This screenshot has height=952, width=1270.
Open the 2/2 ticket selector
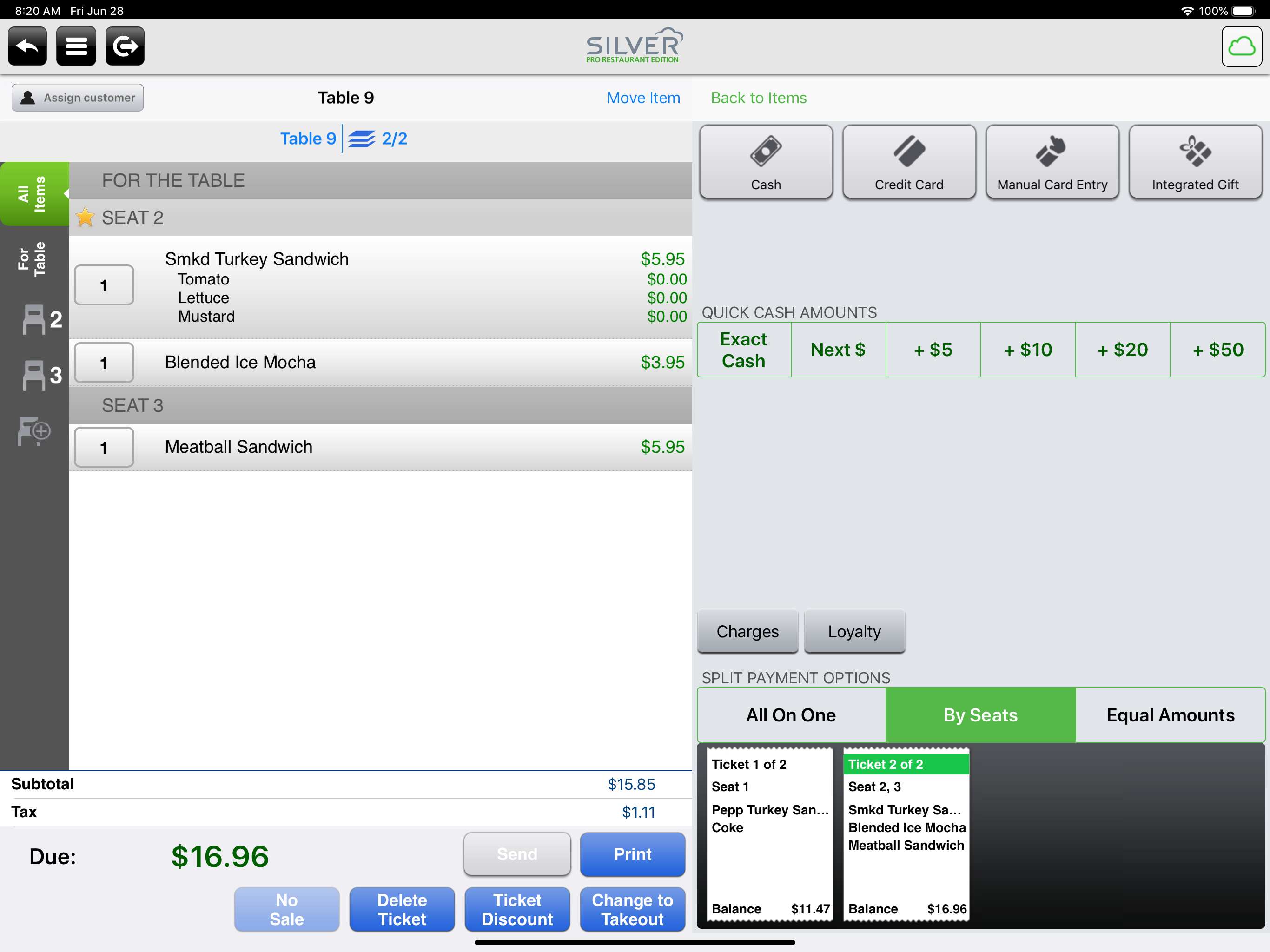coord(378,139)
